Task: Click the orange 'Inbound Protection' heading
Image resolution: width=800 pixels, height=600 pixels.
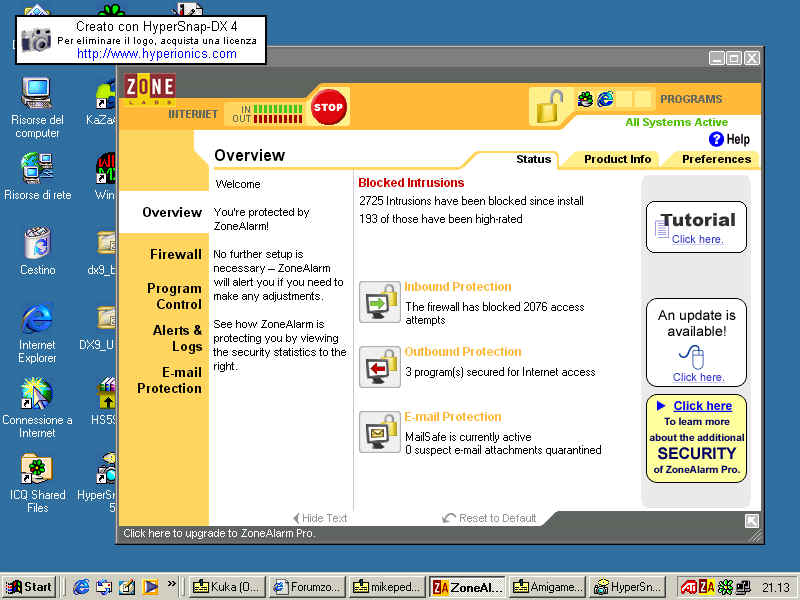Action: [458, 287]
